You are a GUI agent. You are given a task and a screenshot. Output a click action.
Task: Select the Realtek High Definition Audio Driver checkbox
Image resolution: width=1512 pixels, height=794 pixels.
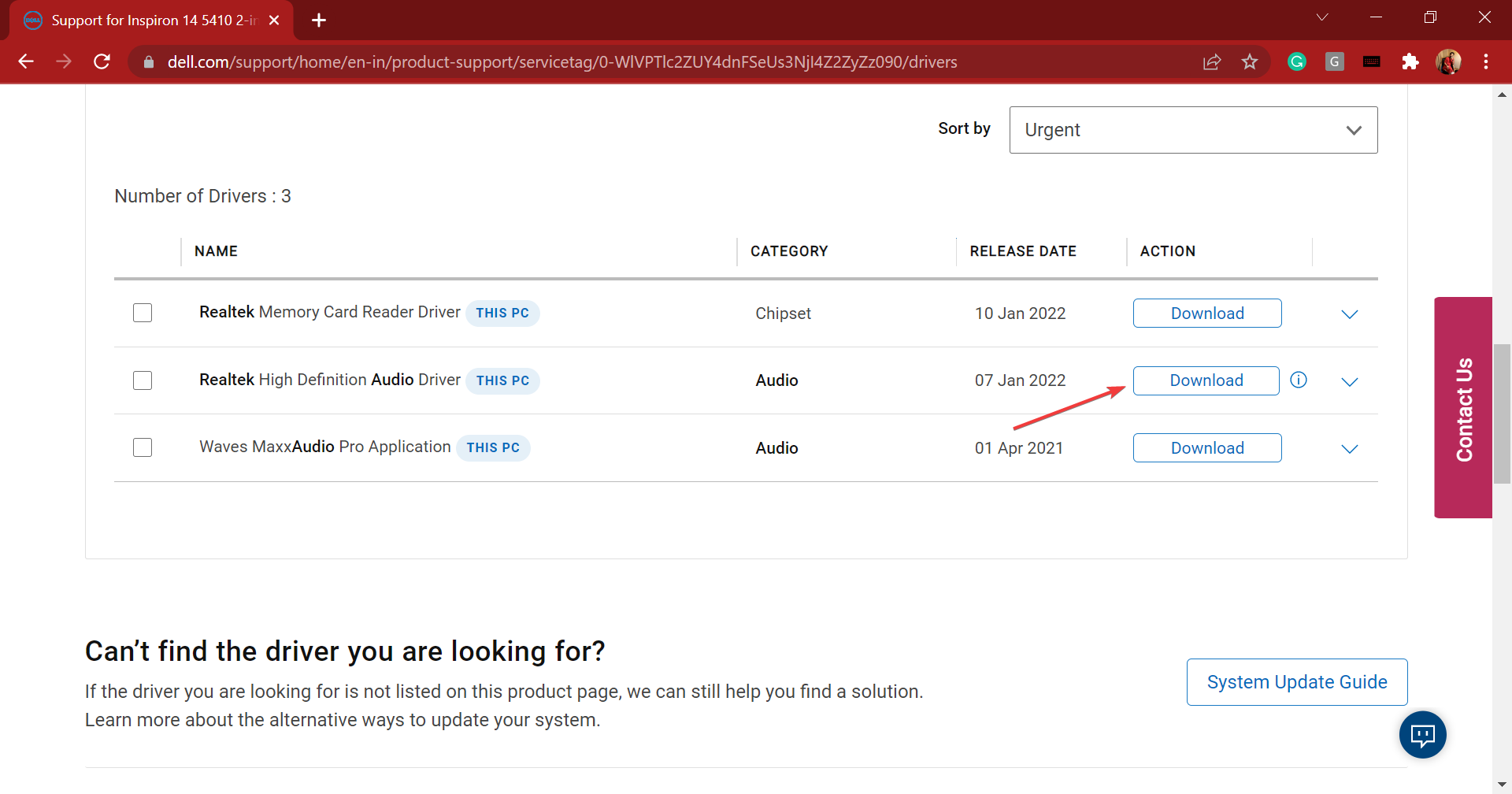(143, 380)
